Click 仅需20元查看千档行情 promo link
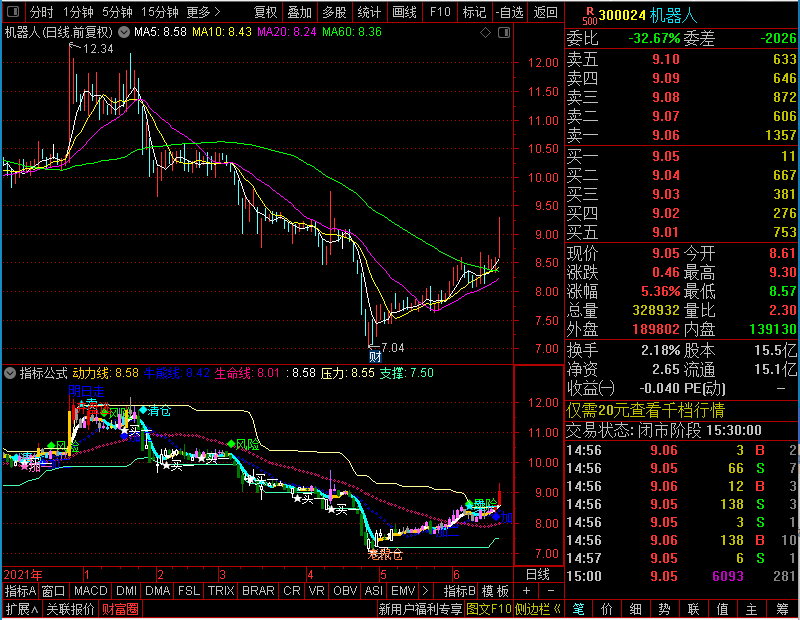The width and height of the screenshot is (800, 620). tap(645, 410)
